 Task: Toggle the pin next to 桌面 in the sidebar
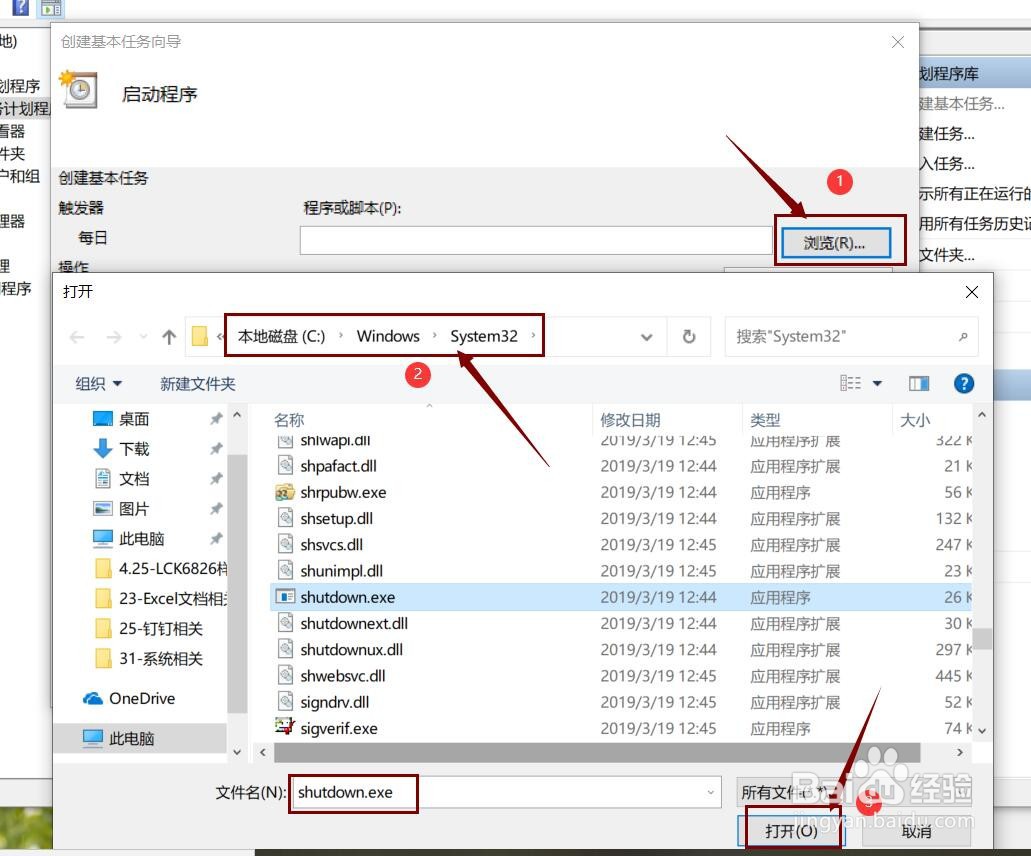pos(215,419)
